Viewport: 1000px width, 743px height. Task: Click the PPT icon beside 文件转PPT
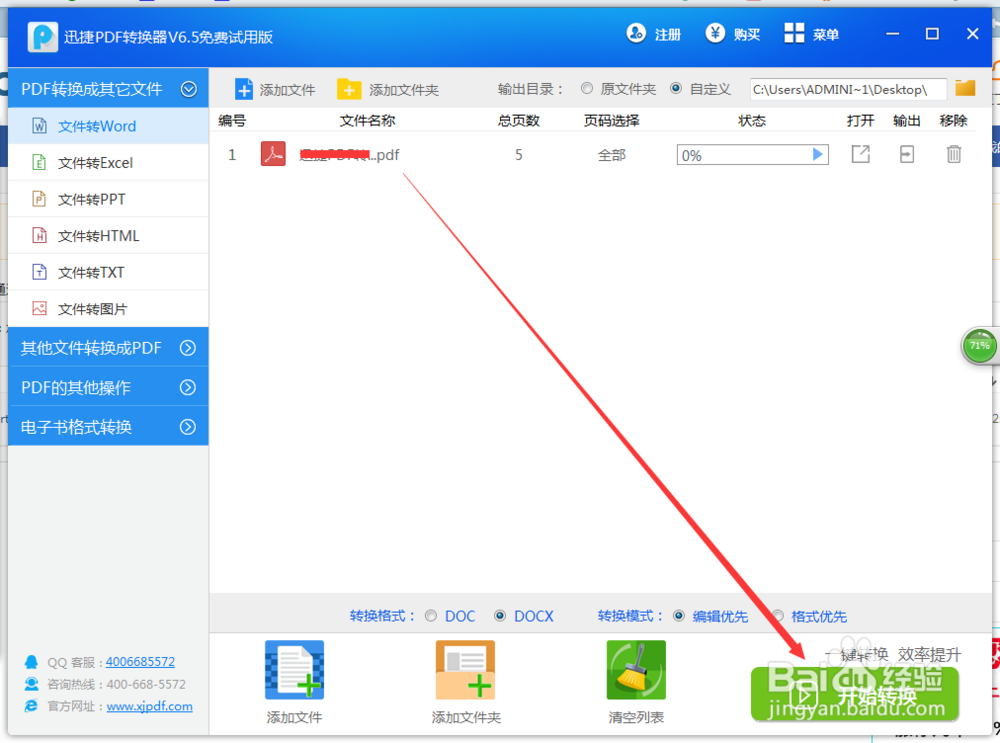click(x=40, y=199)
